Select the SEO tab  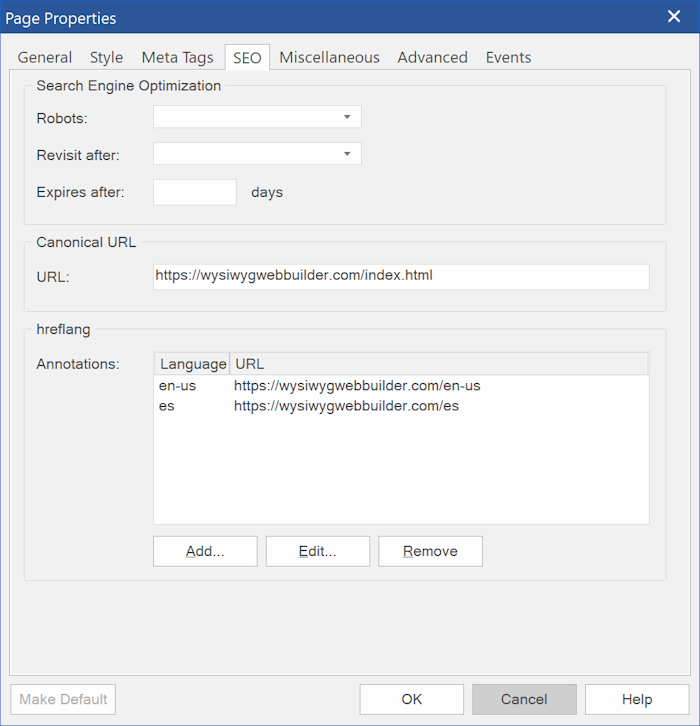click(247, 57)
